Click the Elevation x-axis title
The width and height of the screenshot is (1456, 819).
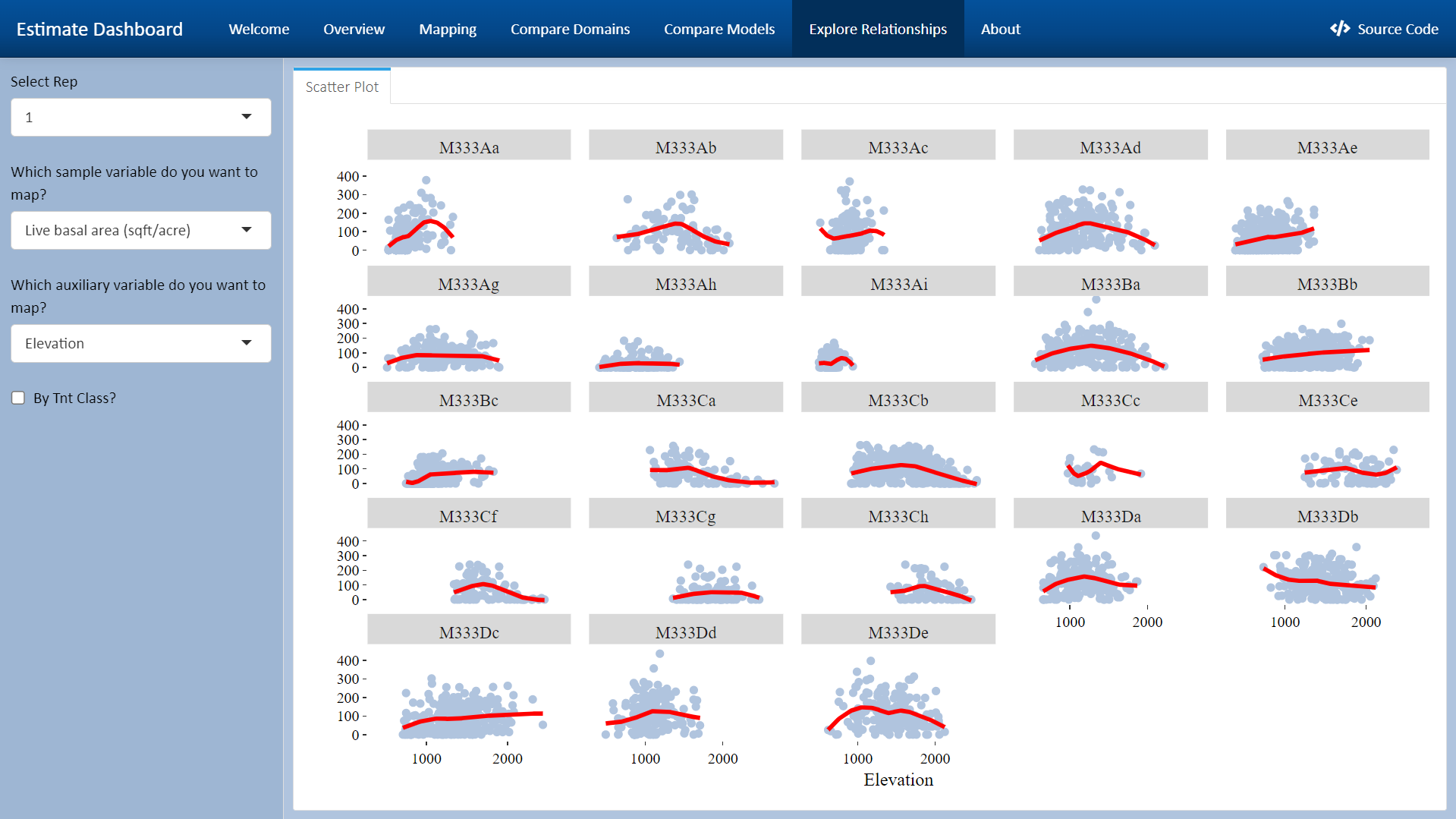(898, 780)
